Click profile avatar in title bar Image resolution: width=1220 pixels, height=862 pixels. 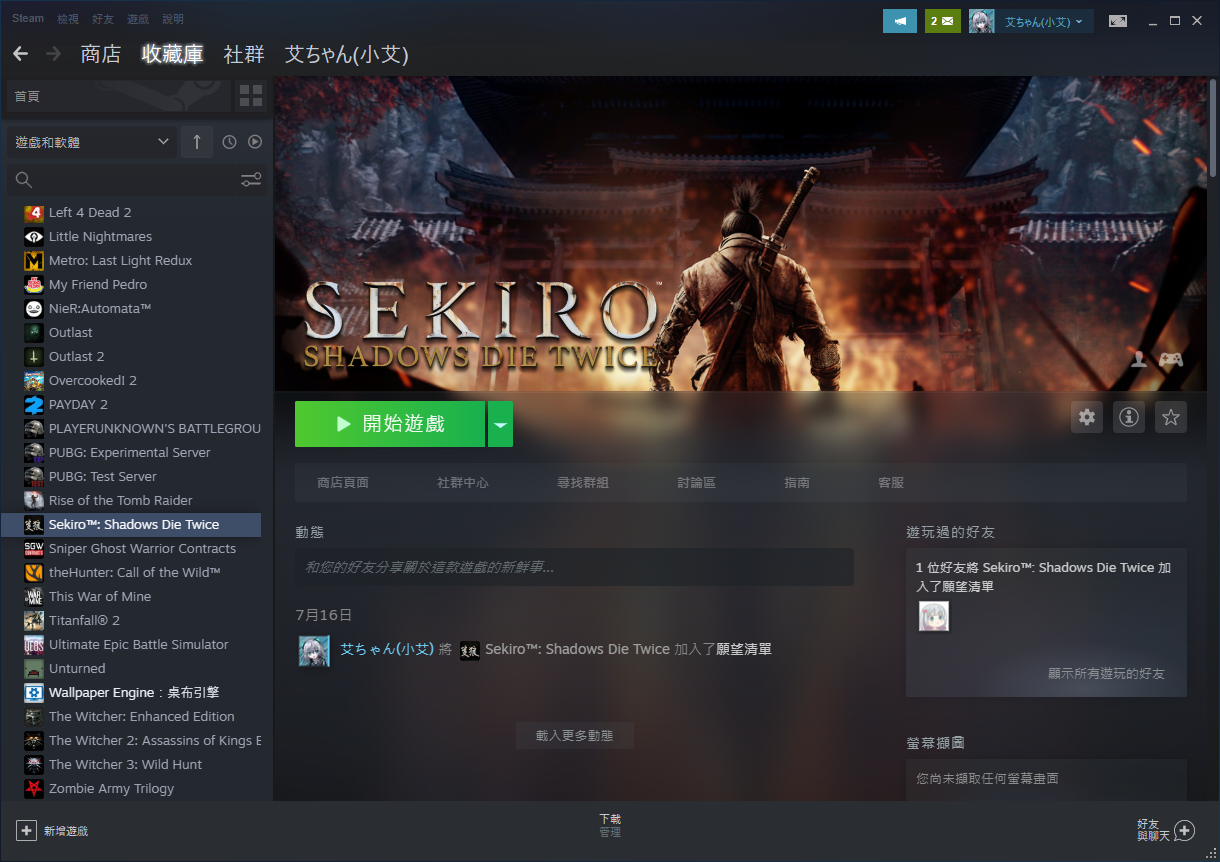click(x=982, y=21)
